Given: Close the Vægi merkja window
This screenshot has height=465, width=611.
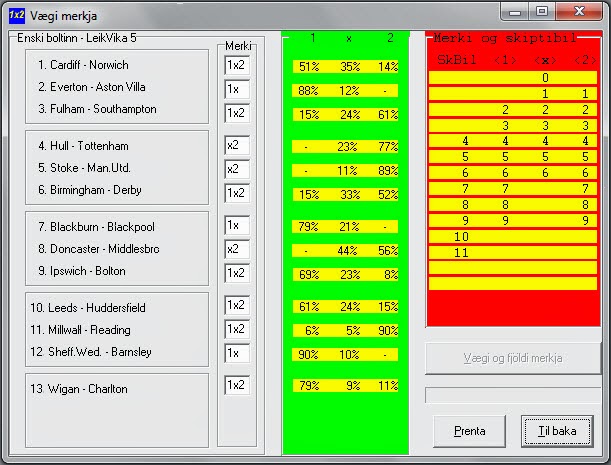Looking at the screenshot, I should tap(579, 11).
